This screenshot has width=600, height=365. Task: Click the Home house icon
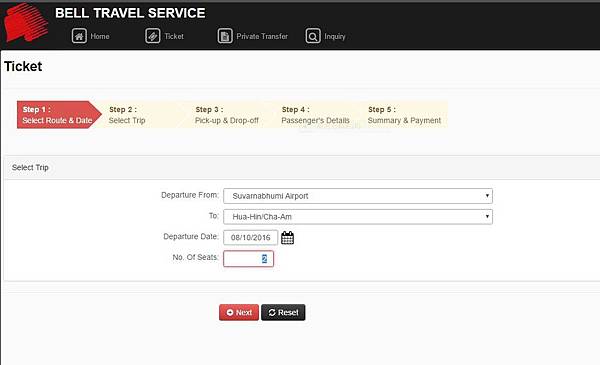click(x=79, y=36)
